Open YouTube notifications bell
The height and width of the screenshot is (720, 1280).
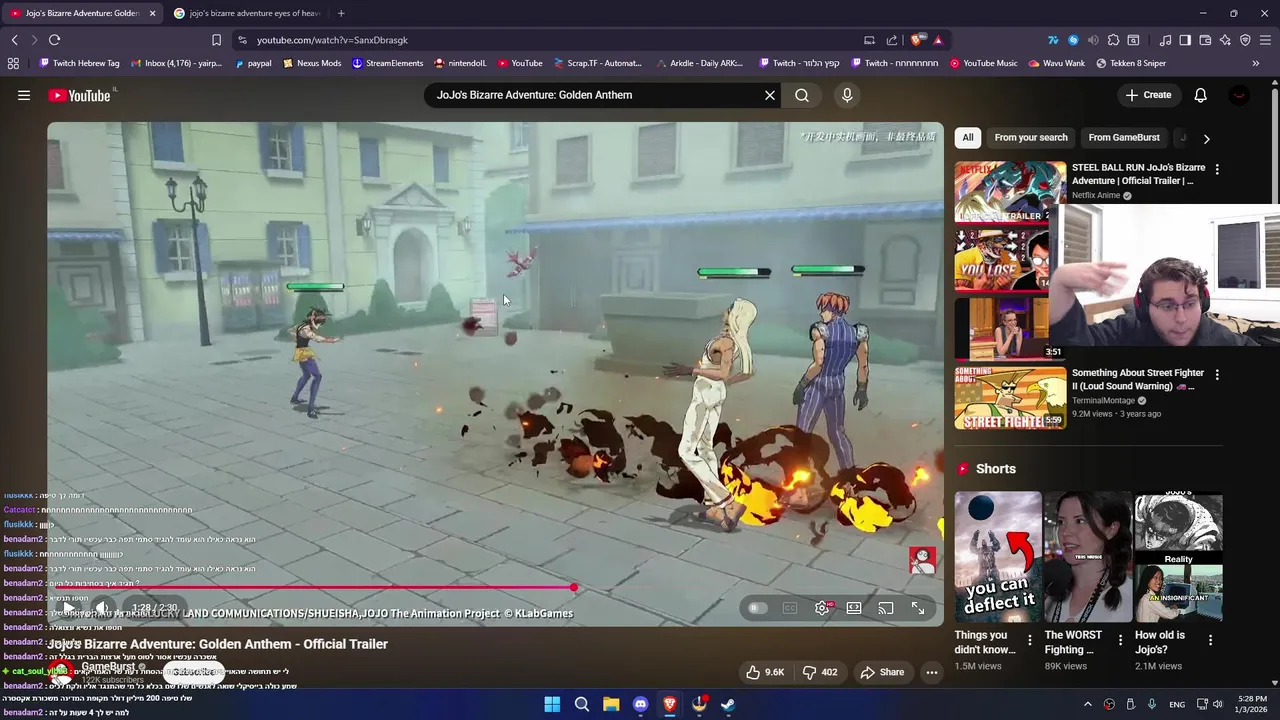tap(1200, 95)
